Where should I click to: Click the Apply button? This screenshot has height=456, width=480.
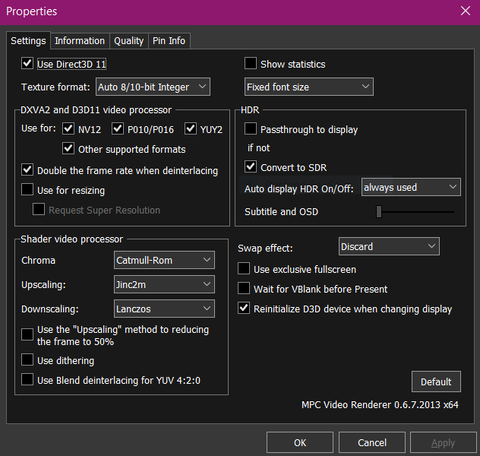tap(443, 443)
